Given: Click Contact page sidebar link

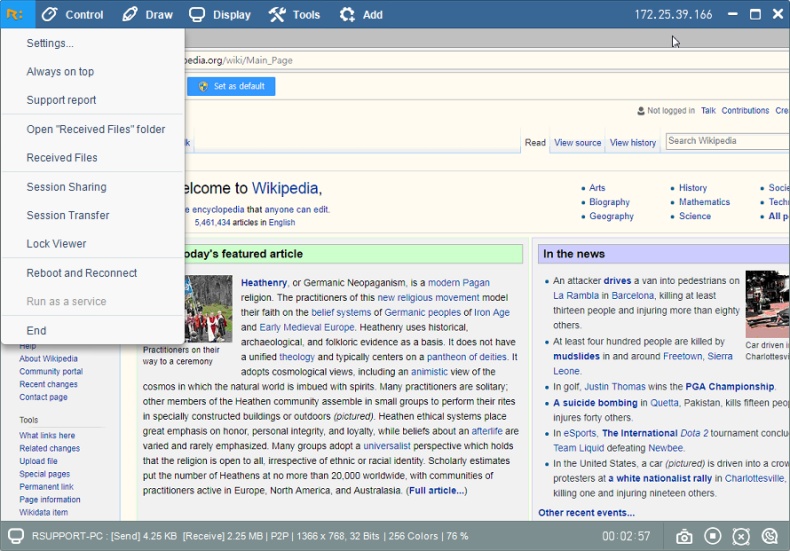Looking at the screenshot, I should (x=43, y=397).
